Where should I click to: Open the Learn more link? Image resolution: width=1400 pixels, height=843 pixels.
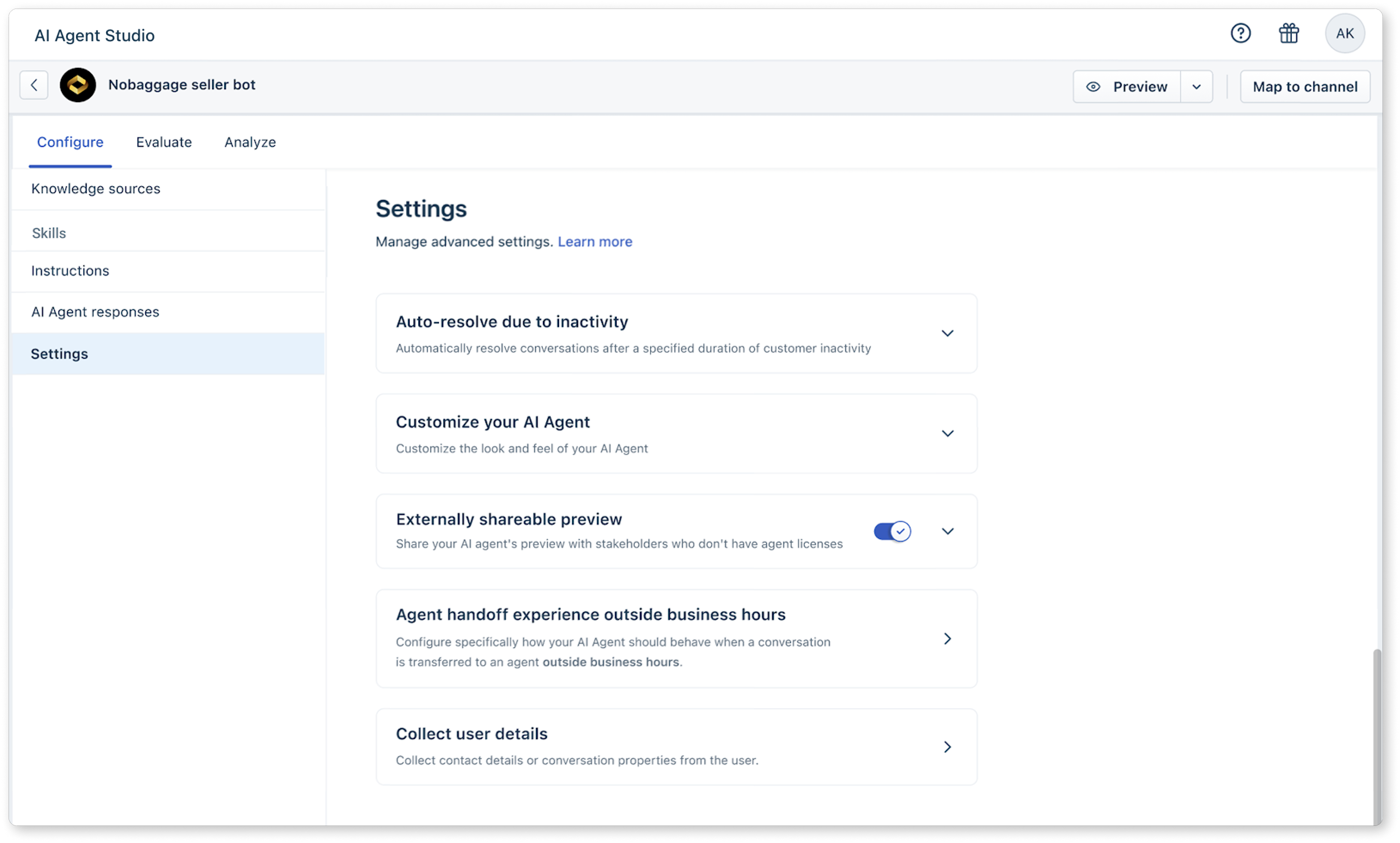click(594, 241)
